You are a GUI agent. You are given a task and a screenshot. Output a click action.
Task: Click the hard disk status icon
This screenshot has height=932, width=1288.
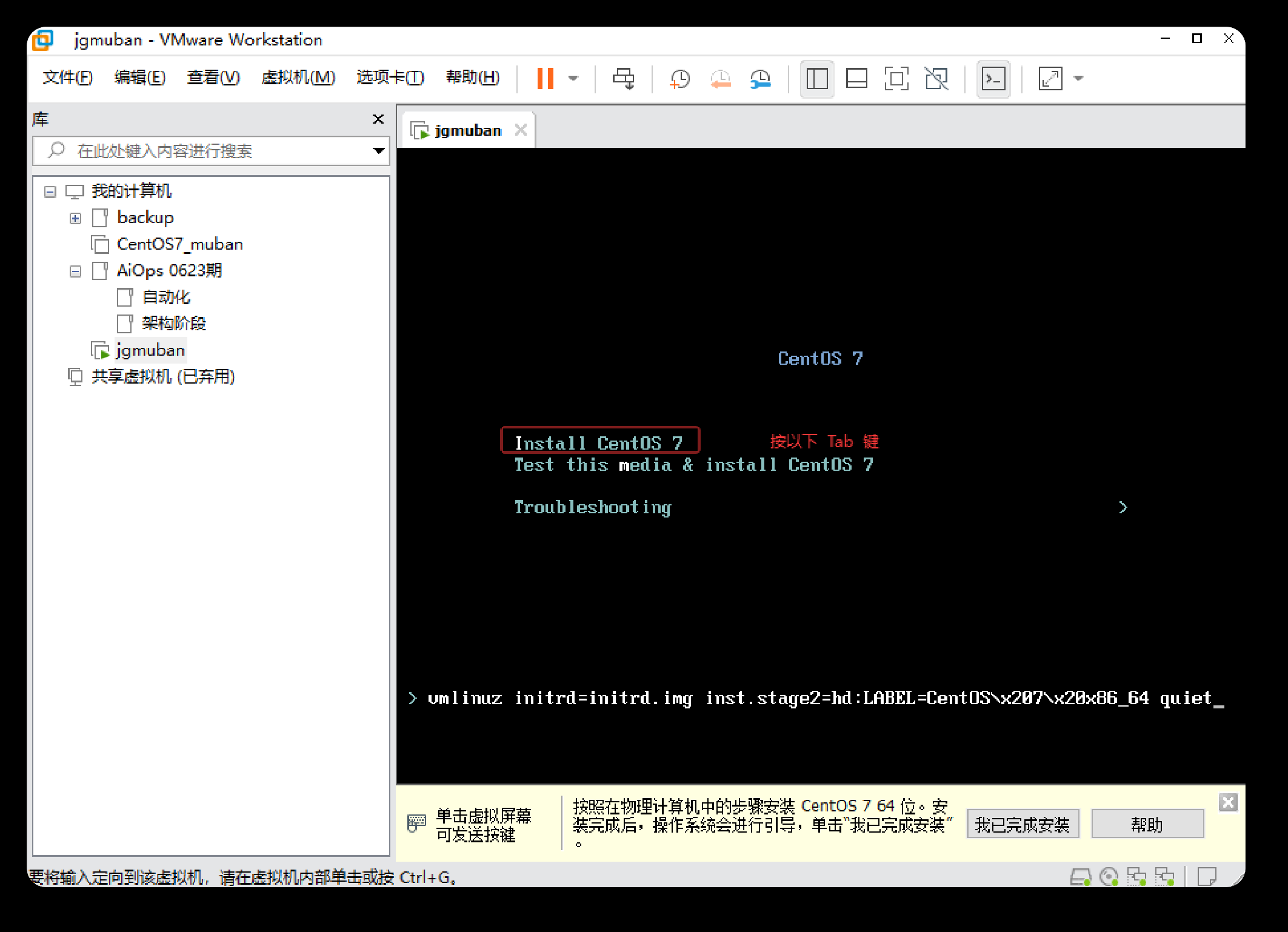pyautogui.click(x=1080, y=877)
